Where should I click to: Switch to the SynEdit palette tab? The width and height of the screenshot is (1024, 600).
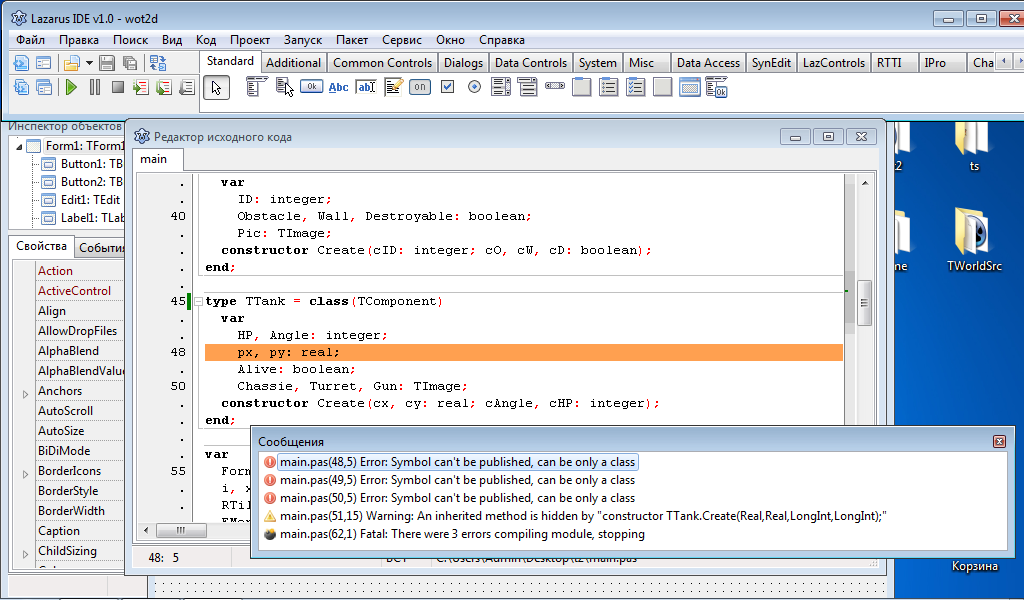[x=771, y=63]
